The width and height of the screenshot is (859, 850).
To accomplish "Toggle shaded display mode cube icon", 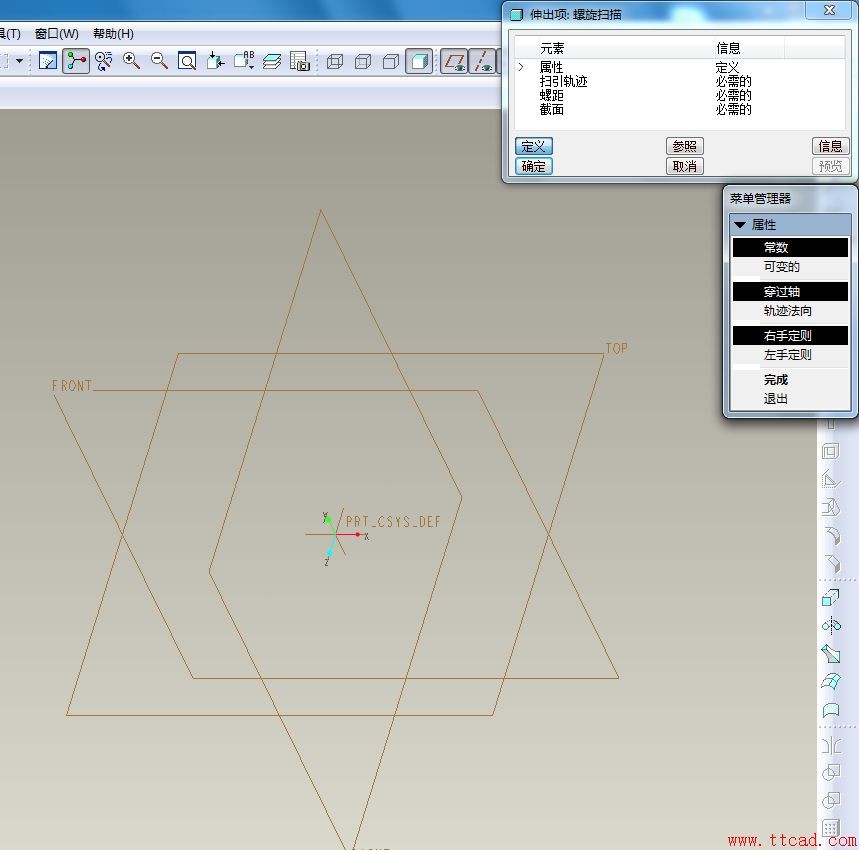I will click(x=419, y=61).
